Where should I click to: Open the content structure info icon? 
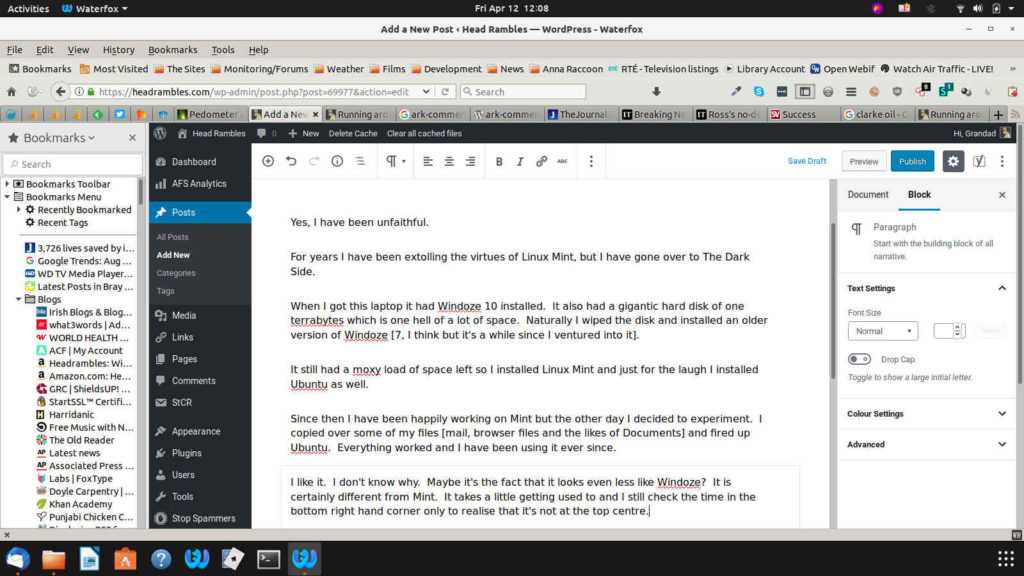337,161
